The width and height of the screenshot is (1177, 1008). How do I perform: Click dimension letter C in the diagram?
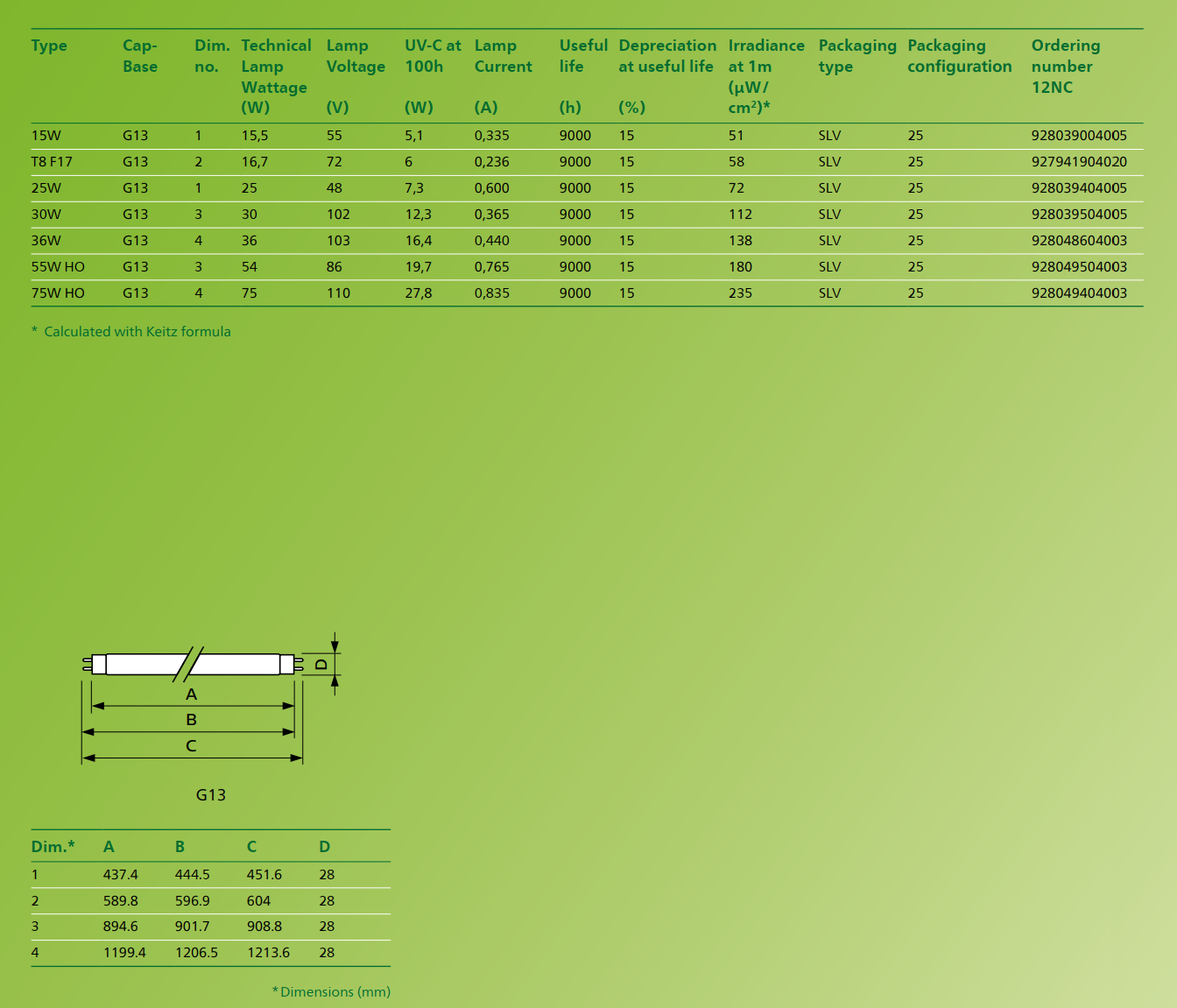pyautogui.click(x=191, y=746)
